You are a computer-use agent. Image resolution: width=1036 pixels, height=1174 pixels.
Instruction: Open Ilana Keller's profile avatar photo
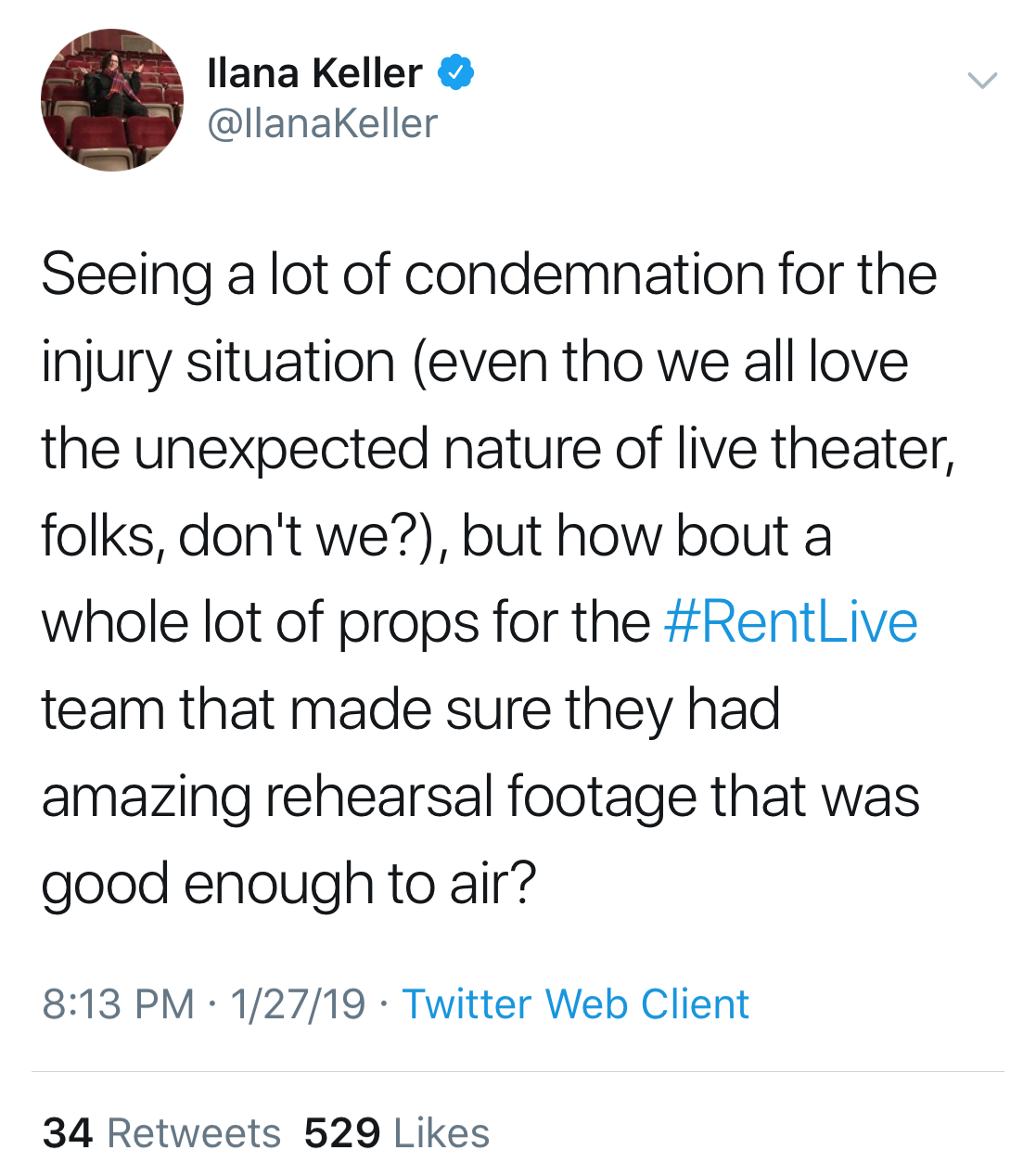pos(112,100)
